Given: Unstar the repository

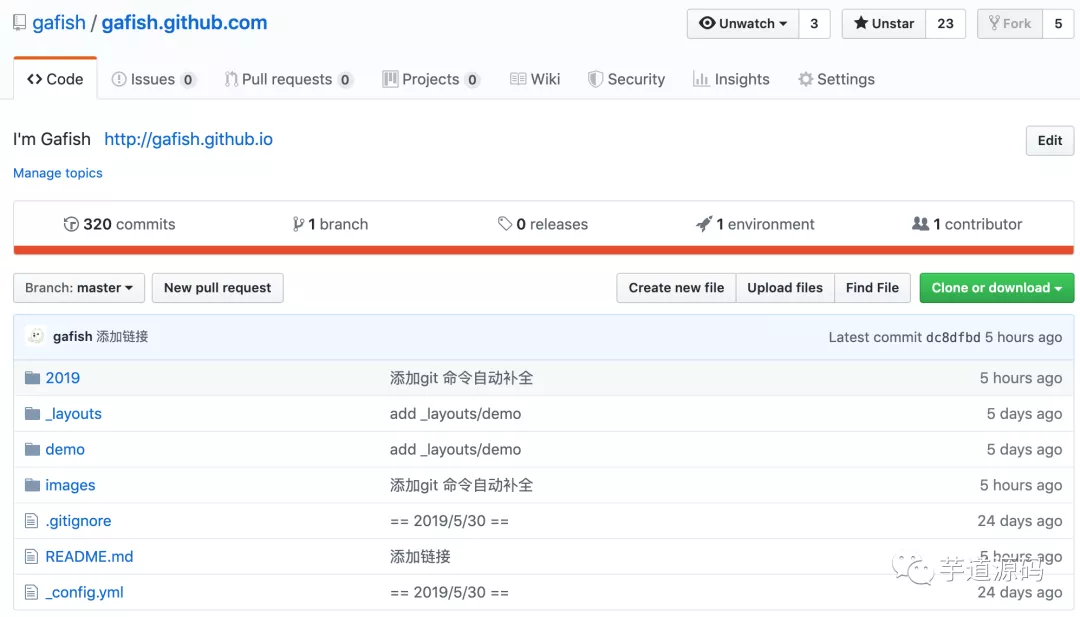Looking at the screenshot, I should (x=882, y=23).
